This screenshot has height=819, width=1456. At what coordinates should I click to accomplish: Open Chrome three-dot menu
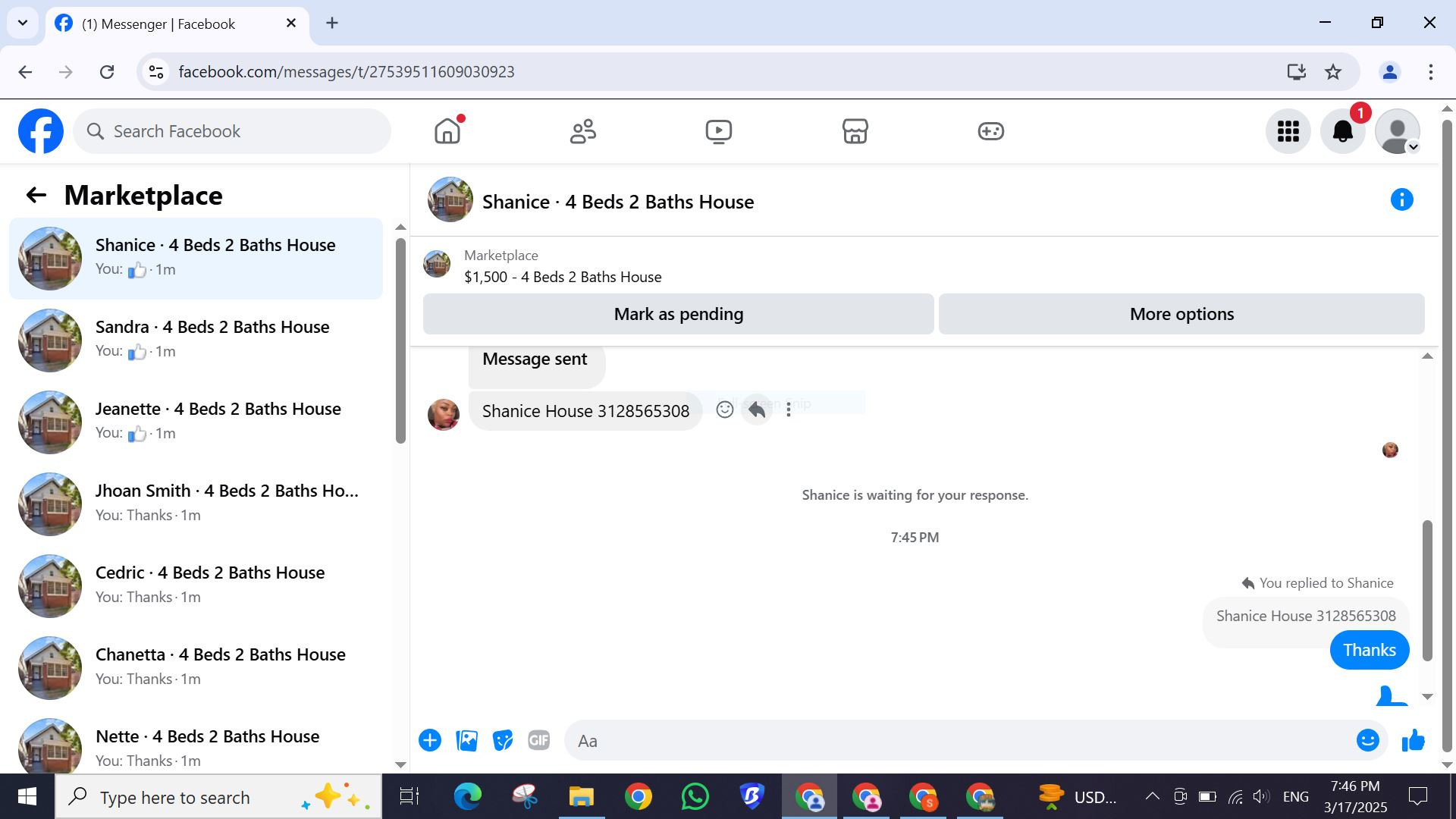click(x=1431, y=72)
